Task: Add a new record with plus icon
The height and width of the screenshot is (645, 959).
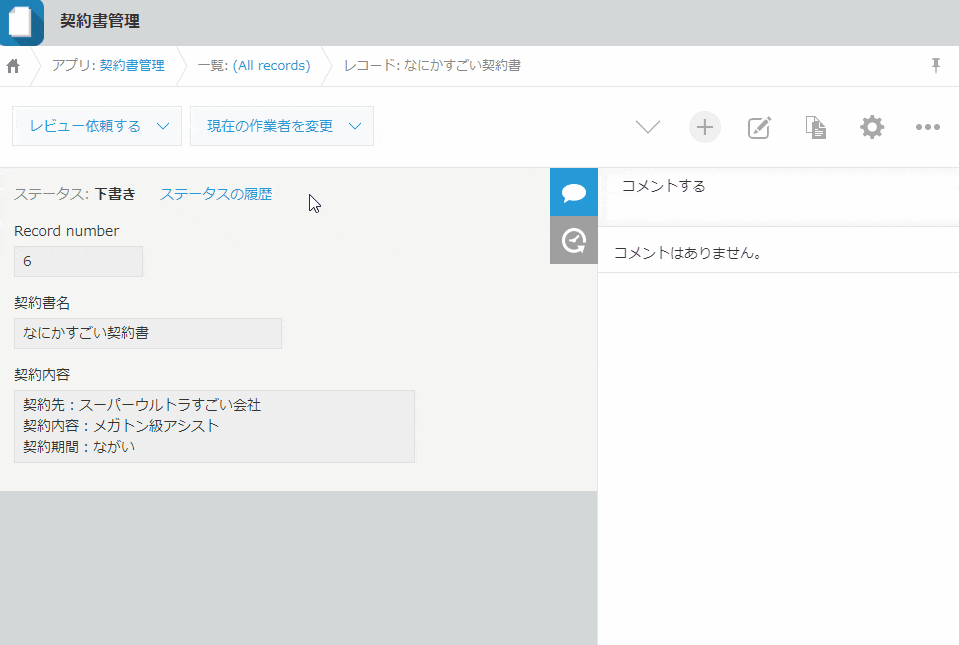Action: click(705, 127)
